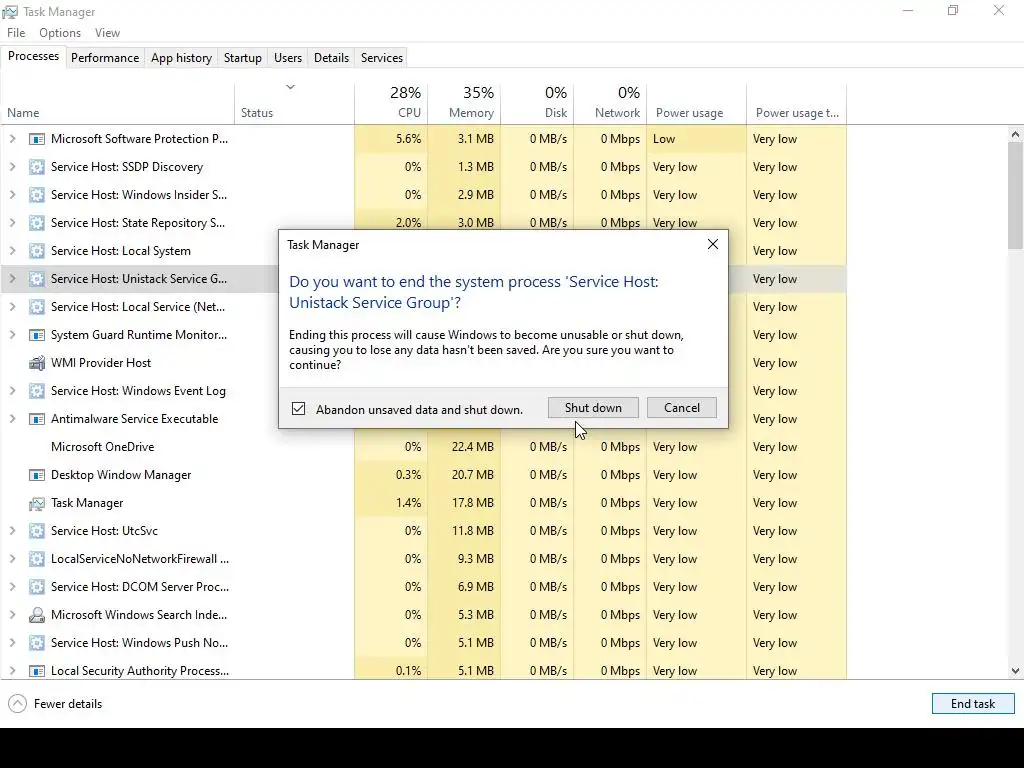This screenshot has height=768, width=1024.
Task: Click the Service Host: Local Service (Net...) gear icon
Action: coord(37,307)
